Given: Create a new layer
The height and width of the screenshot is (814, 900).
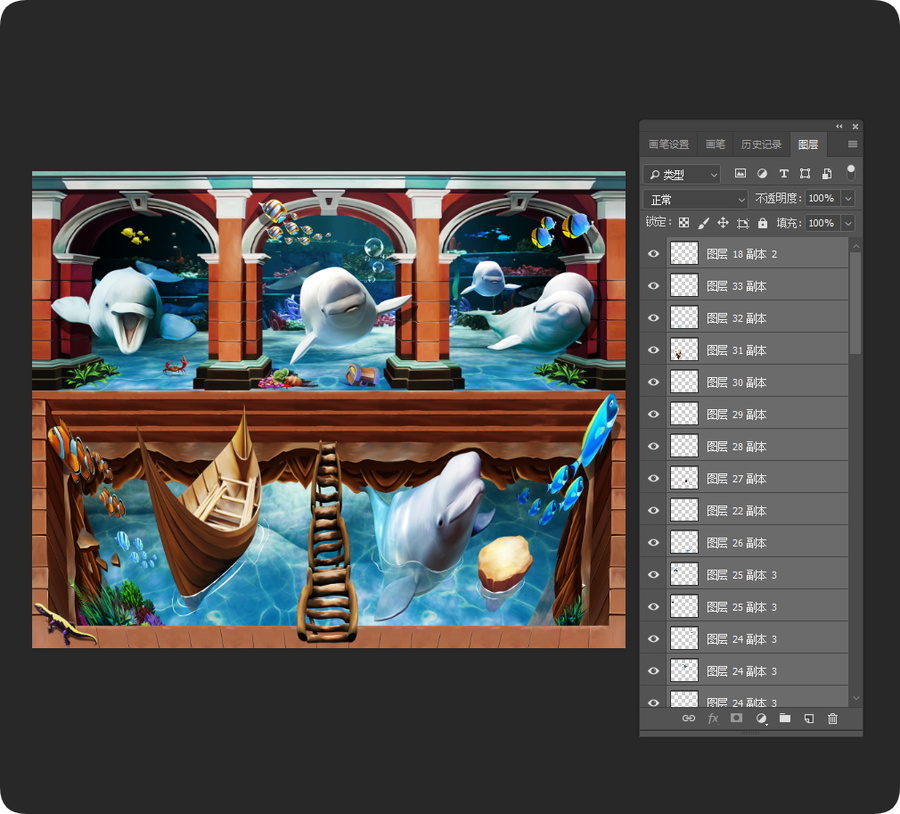Looking at the screenshot, I should coord(809,718).
